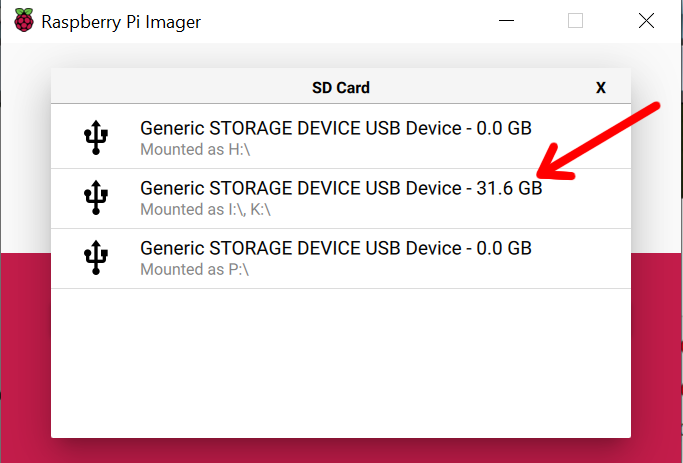Click the 'Mounted as I:\, K:\' subtitle

205,210
